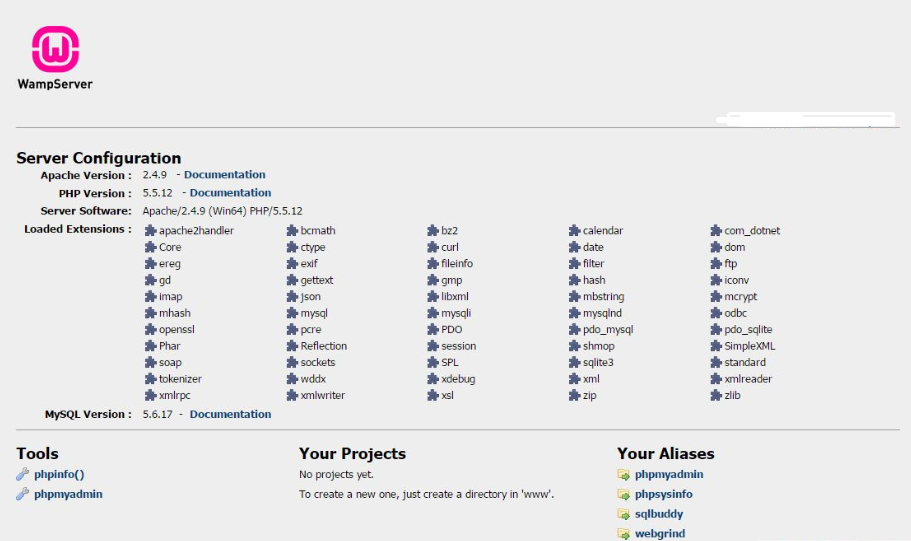Image resolution: width=911 pixels, height=541 pixels.
Task: Open PHP Version Documentation link
Action: (x=230, y=192)
